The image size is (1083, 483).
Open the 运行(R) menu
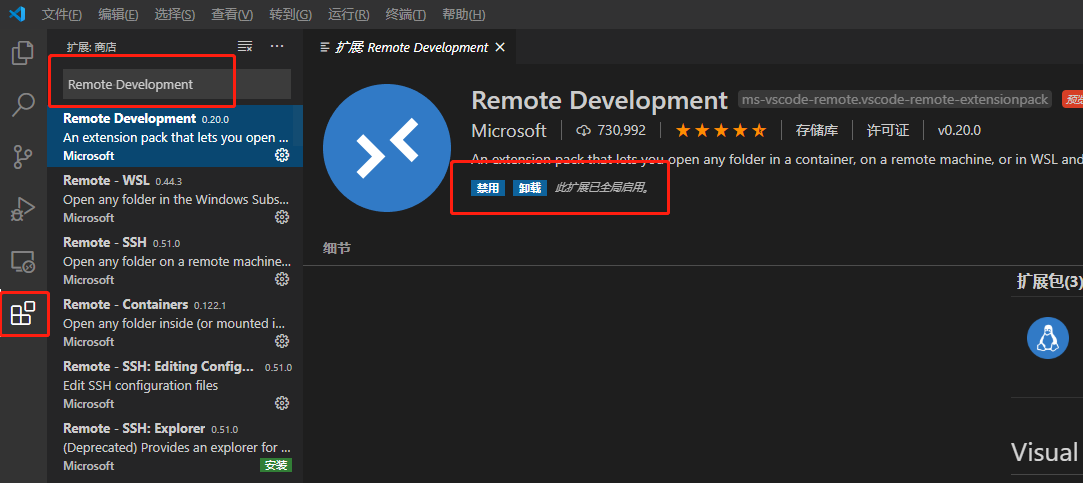pyautogui.click(x=348, y=15)
